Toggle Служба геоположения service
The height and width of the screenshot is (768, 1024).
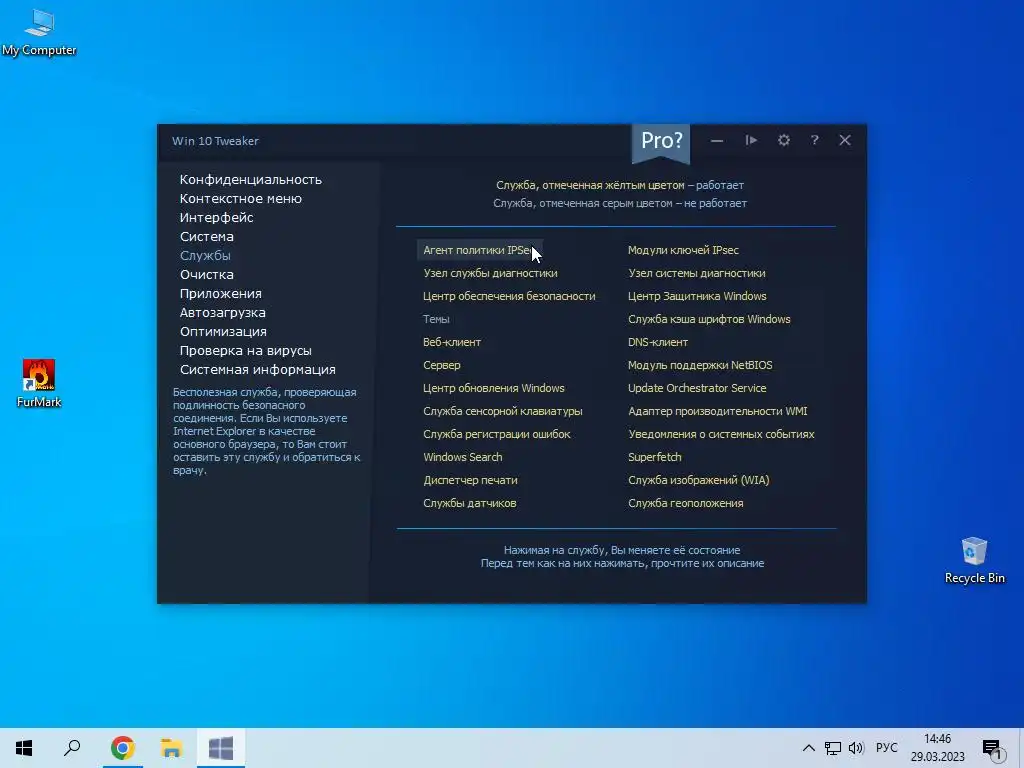pos(686,503)
